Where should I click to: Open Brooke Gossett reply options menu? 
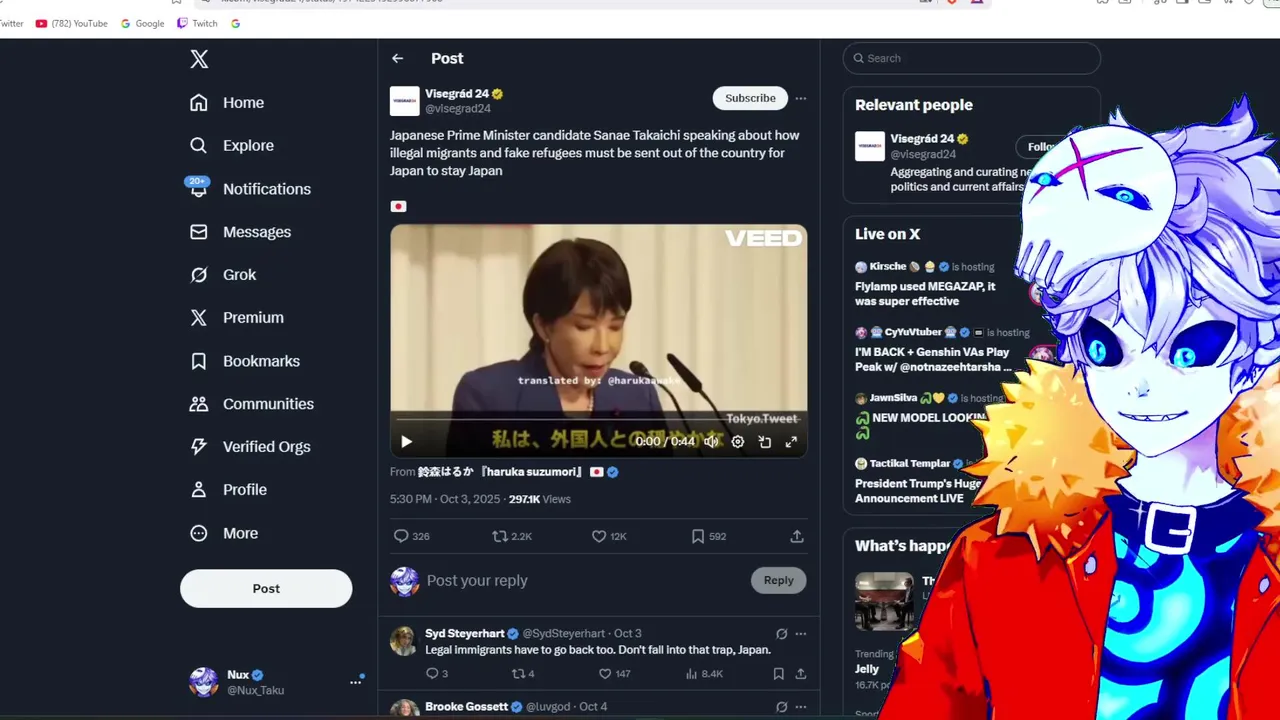(800, 707)
